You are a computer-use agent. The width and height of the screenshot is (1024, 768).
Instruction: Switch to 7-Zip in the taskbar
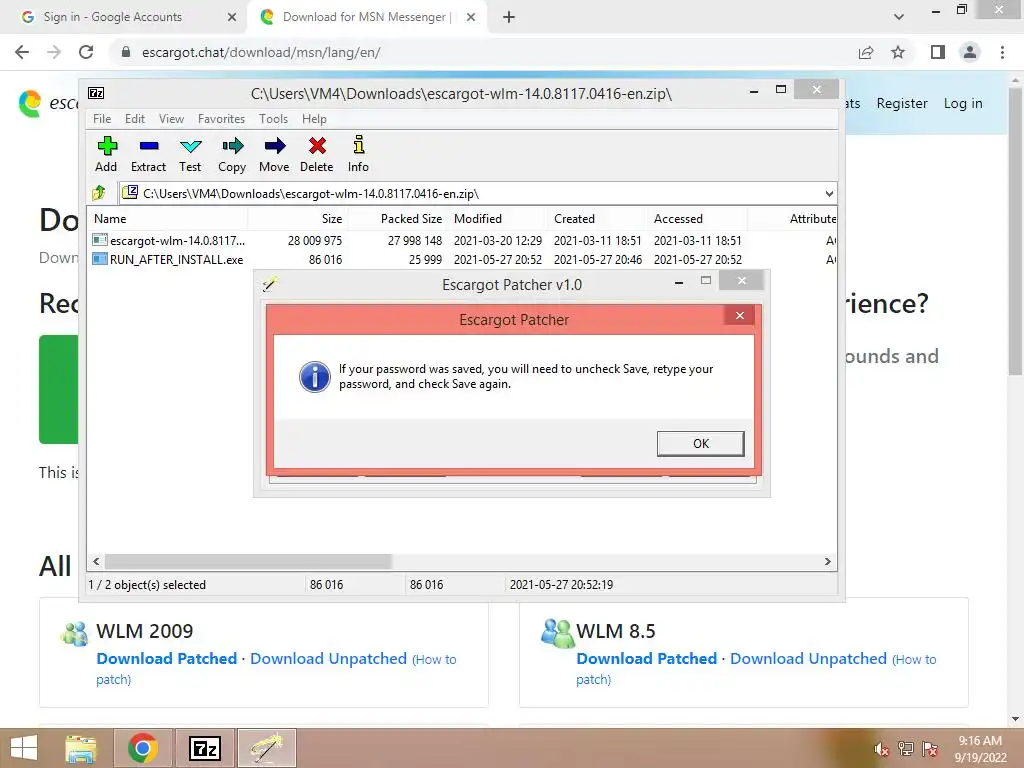[204, 748]
